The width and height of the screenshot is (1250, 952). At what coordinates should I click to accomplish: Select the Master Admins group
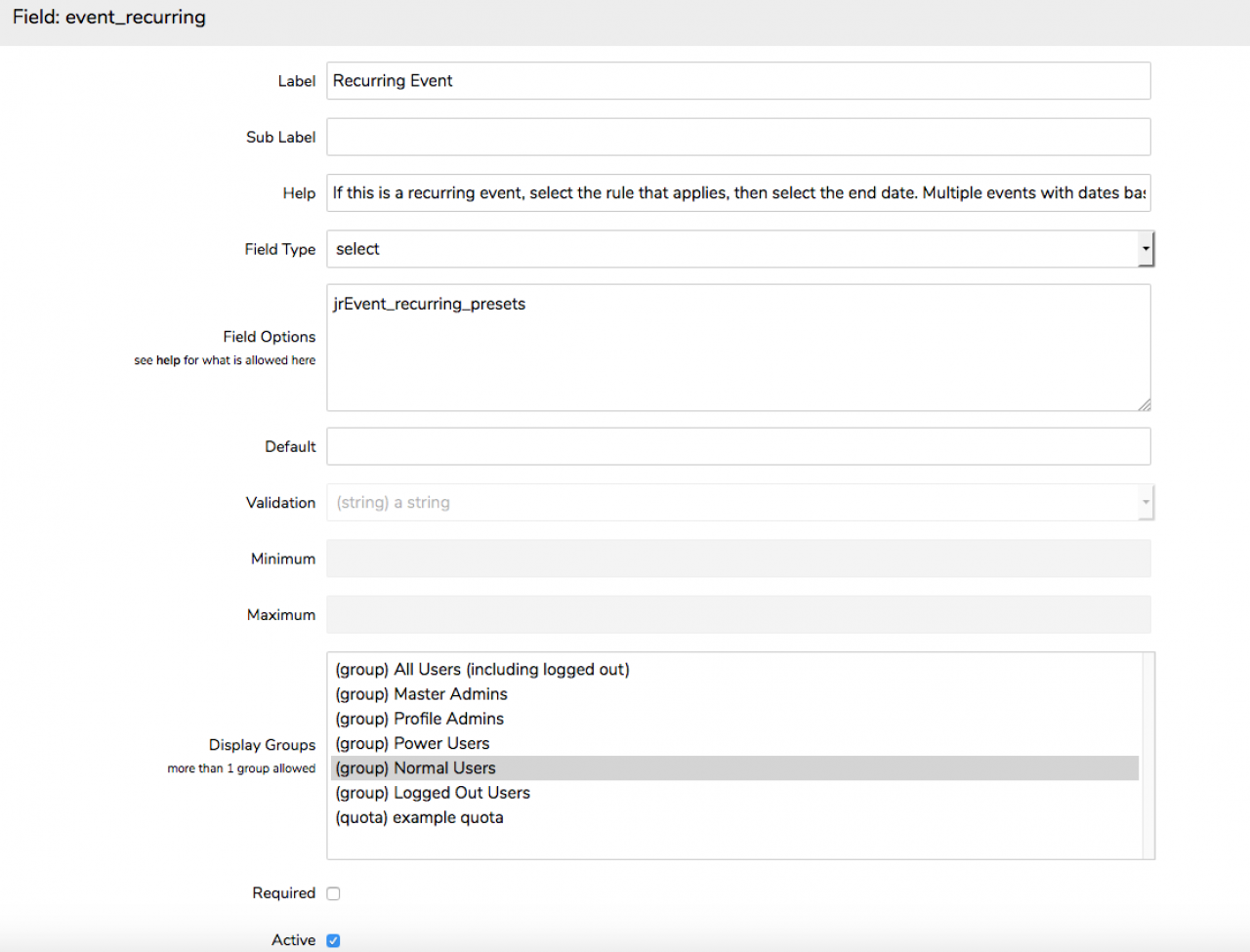(x=421, y=694)
